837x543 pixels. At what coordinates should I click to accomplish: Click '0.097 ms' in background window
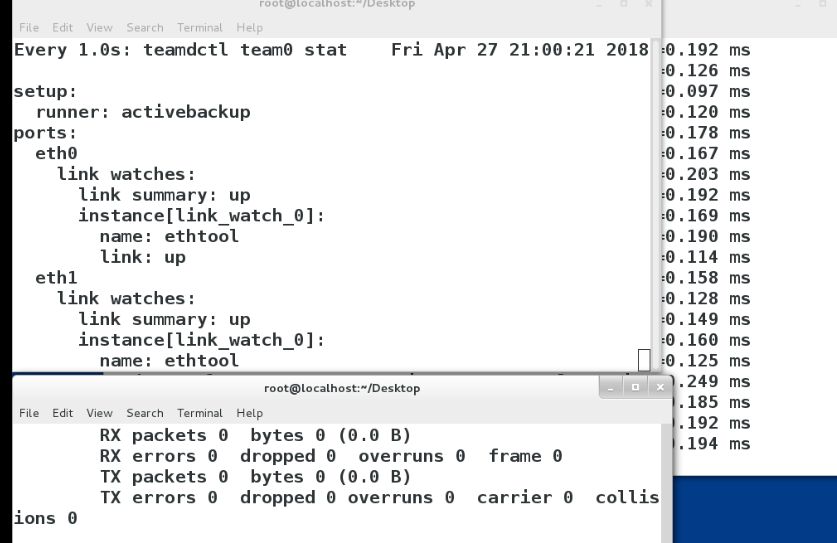[707, 91]
